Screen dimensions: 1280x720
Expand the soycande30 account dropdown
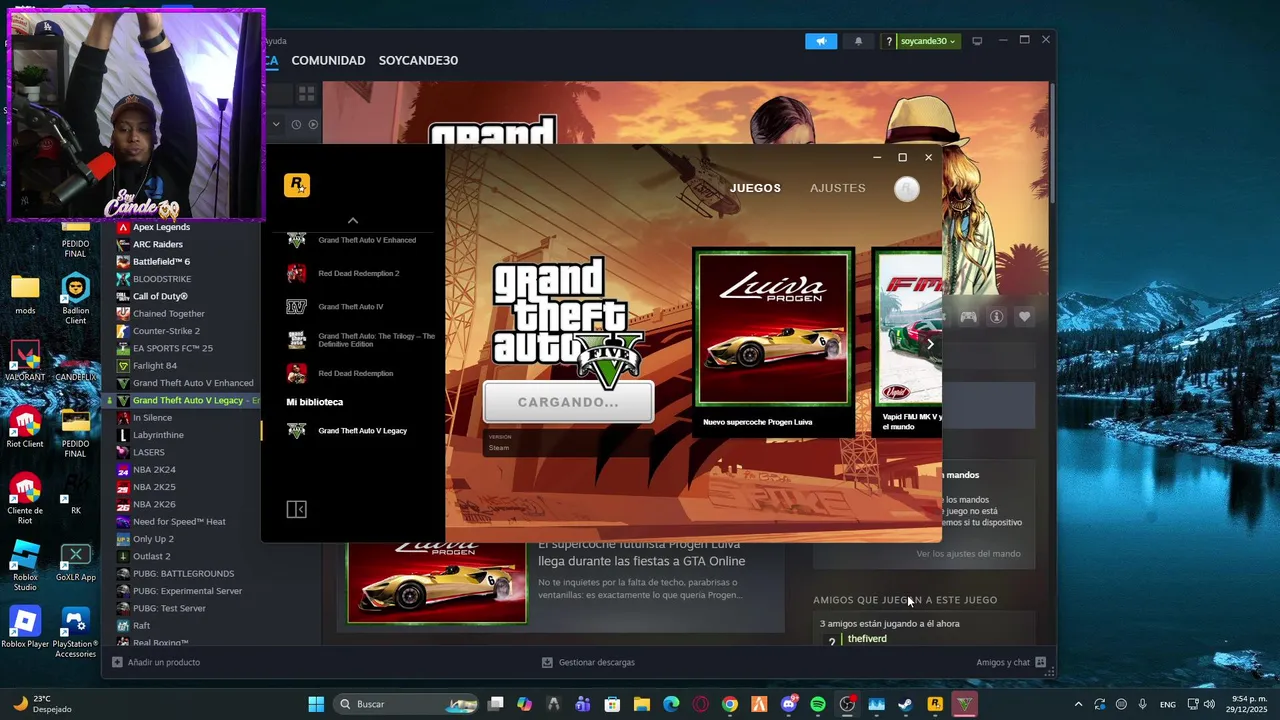click(x=929, y=41)
